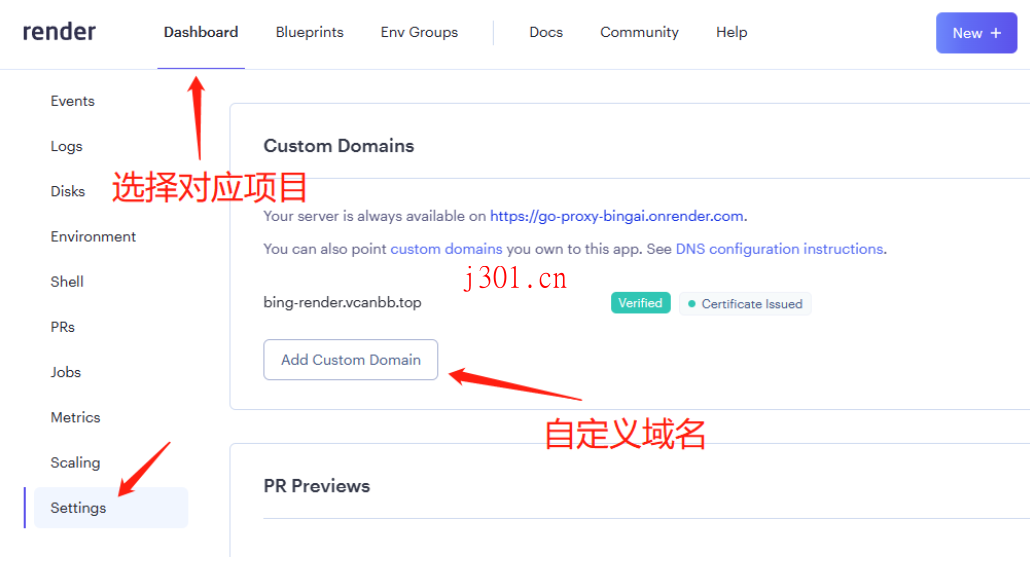Click the Add Custom Domain button
The width and height of the screenshot is (1030, 572).
351,360
